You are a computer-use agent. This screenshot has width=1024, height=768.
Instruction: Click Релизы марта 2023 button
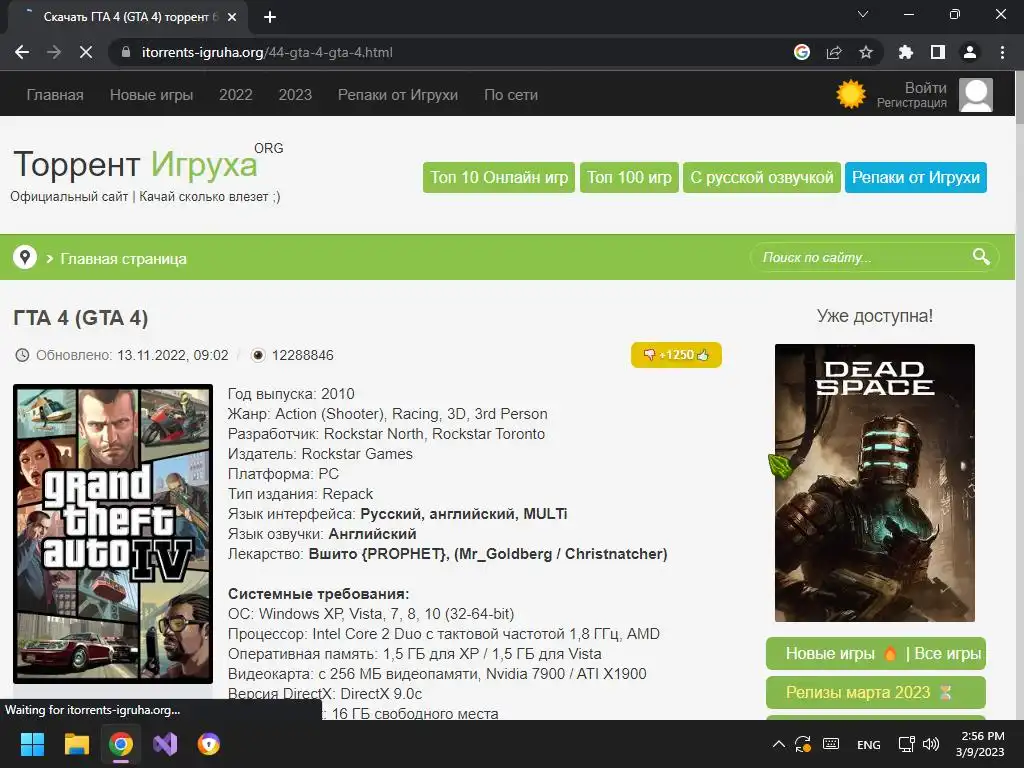click(875, 692)
